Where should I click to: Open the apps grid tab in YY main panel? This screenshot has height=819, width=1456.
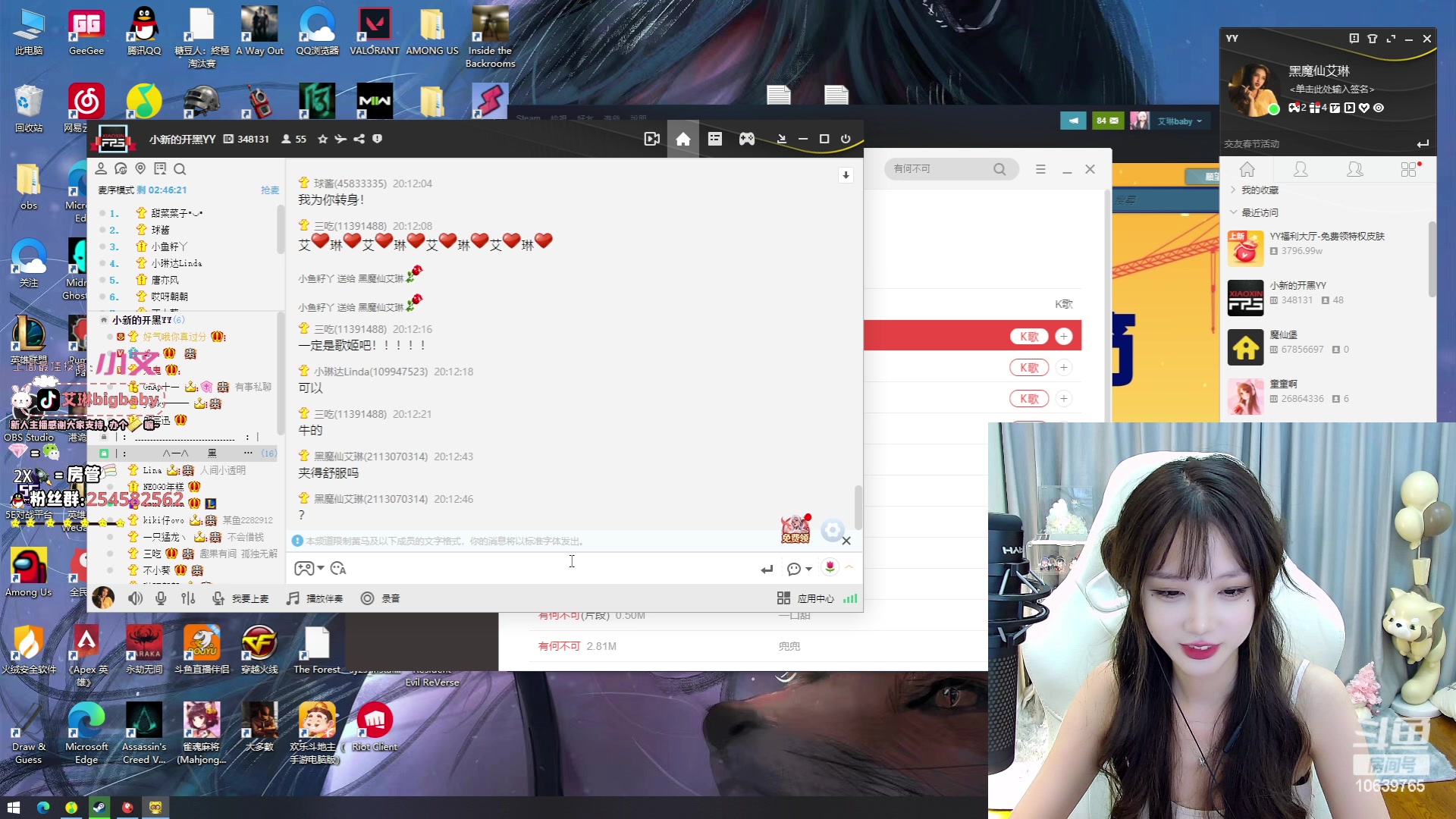pyautogui.click(x=1409, y=169)
